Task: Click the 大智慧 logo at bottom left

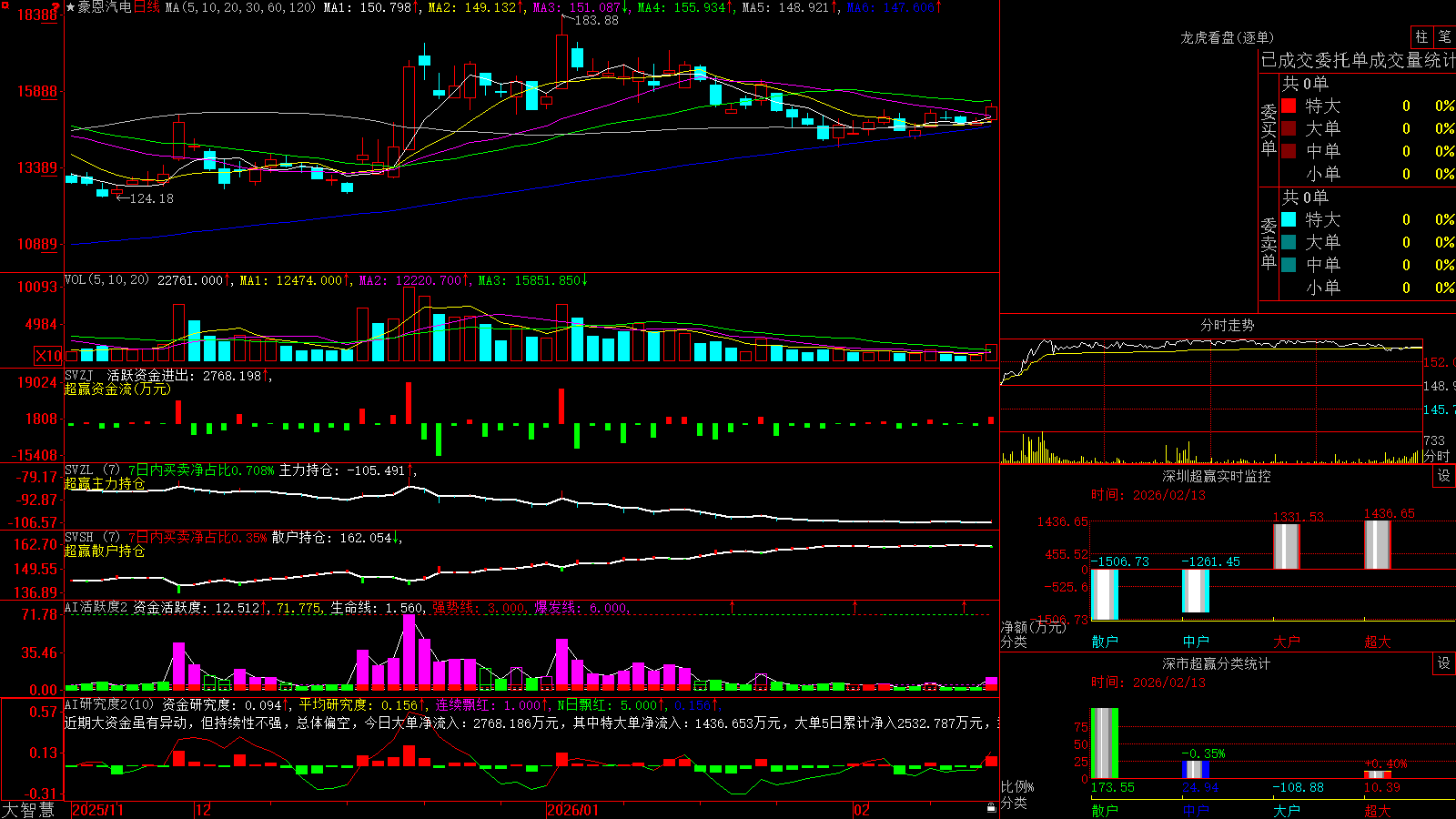Action: point(28,810)
